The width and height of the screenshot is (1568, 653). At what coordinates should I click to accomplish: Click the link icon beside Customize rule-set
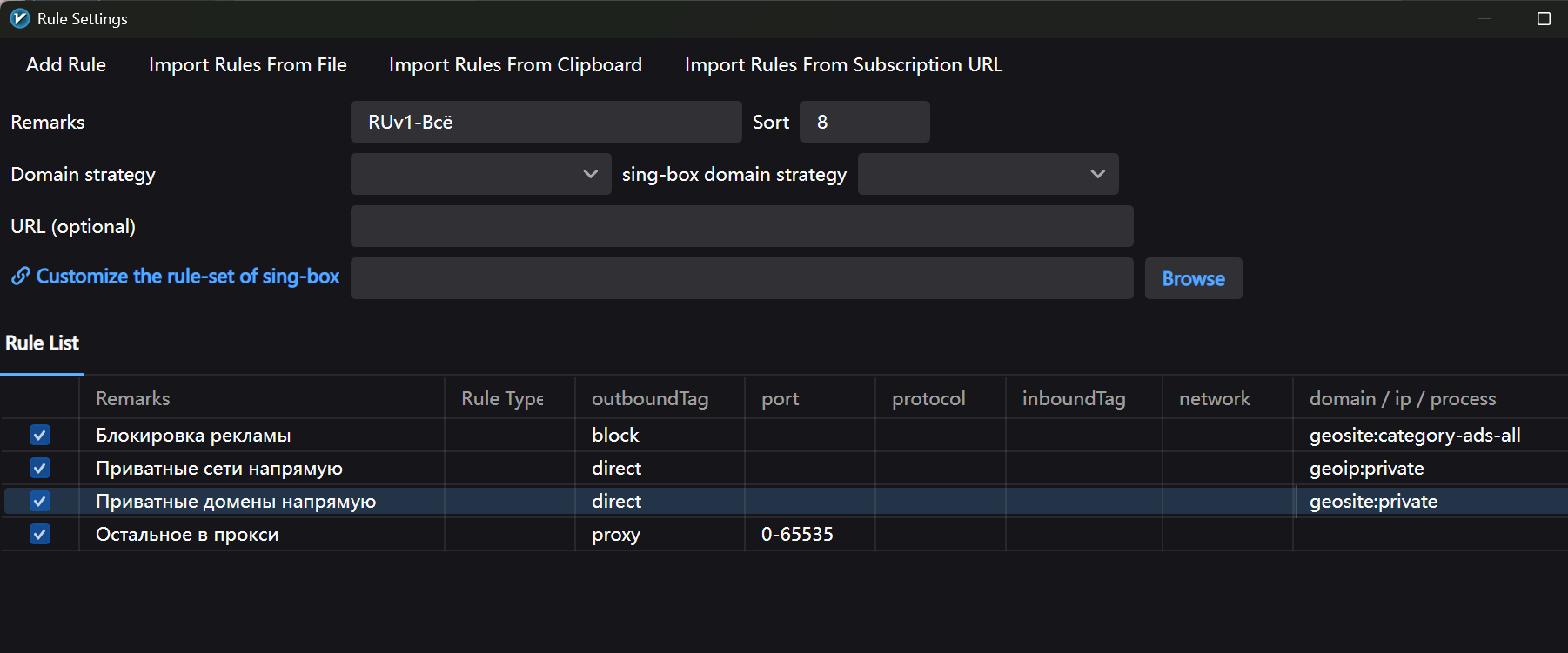pyautogui.click(x=20, y=277)
